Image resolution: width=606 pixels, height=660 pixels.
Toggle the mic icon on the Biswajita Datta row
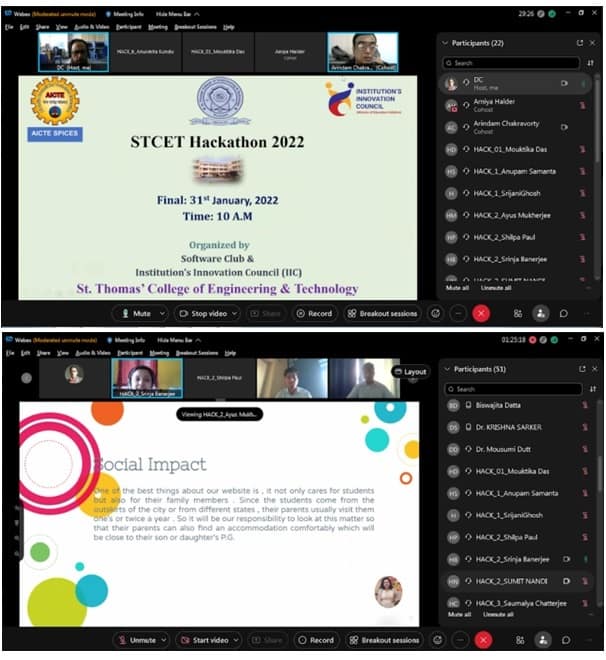click(x=585, y=405)
